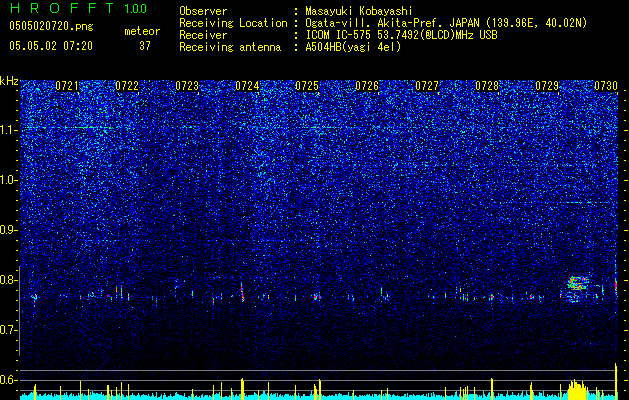Click the ICOM IC-575 receiver text
Viewport: 629px width, 400px height.
pos(401,35)
